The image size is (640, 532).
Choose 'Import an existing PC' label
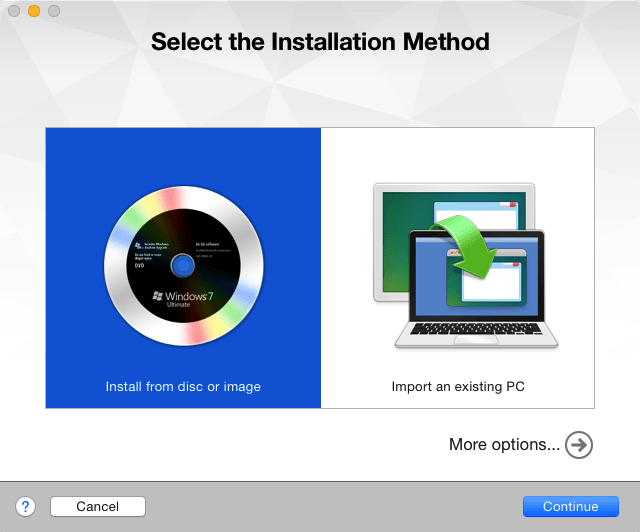pyautogui.click(x=458, y=386)
